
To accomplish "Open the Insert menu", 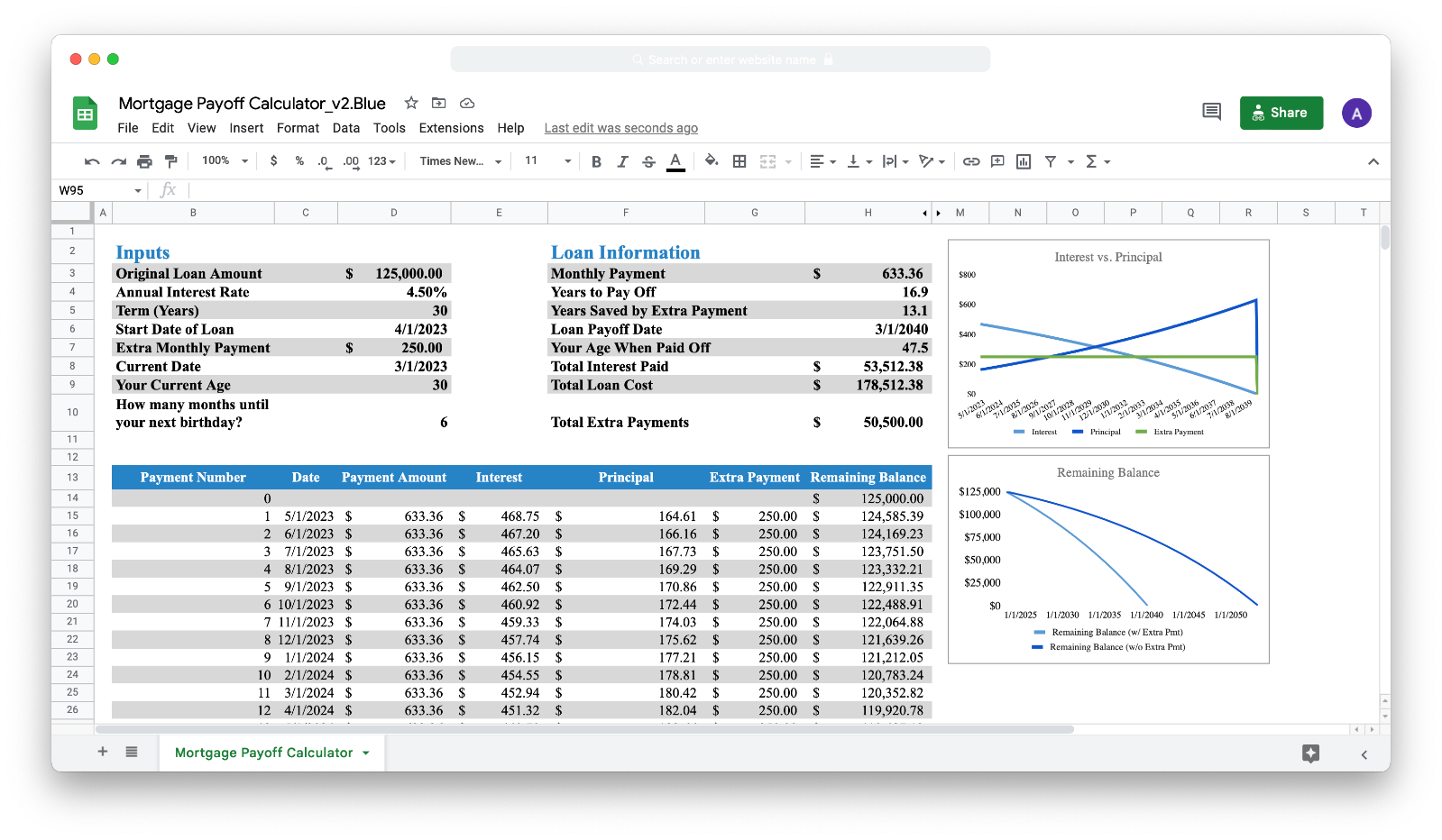I will (246, 128).
